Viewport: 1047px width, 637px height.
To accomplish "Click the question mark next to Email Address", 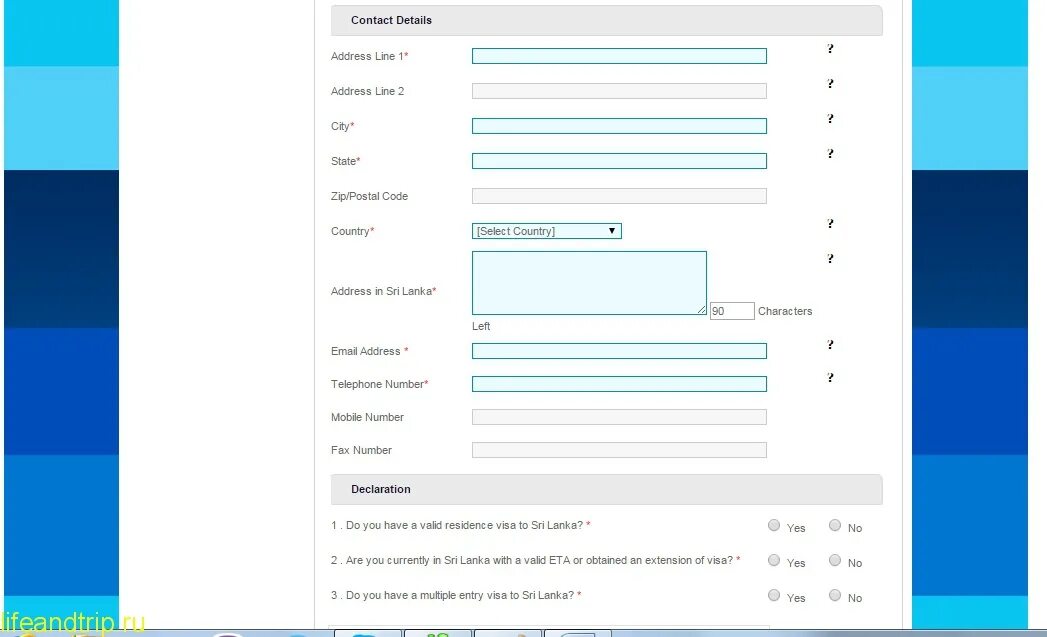I will (830, 345).
